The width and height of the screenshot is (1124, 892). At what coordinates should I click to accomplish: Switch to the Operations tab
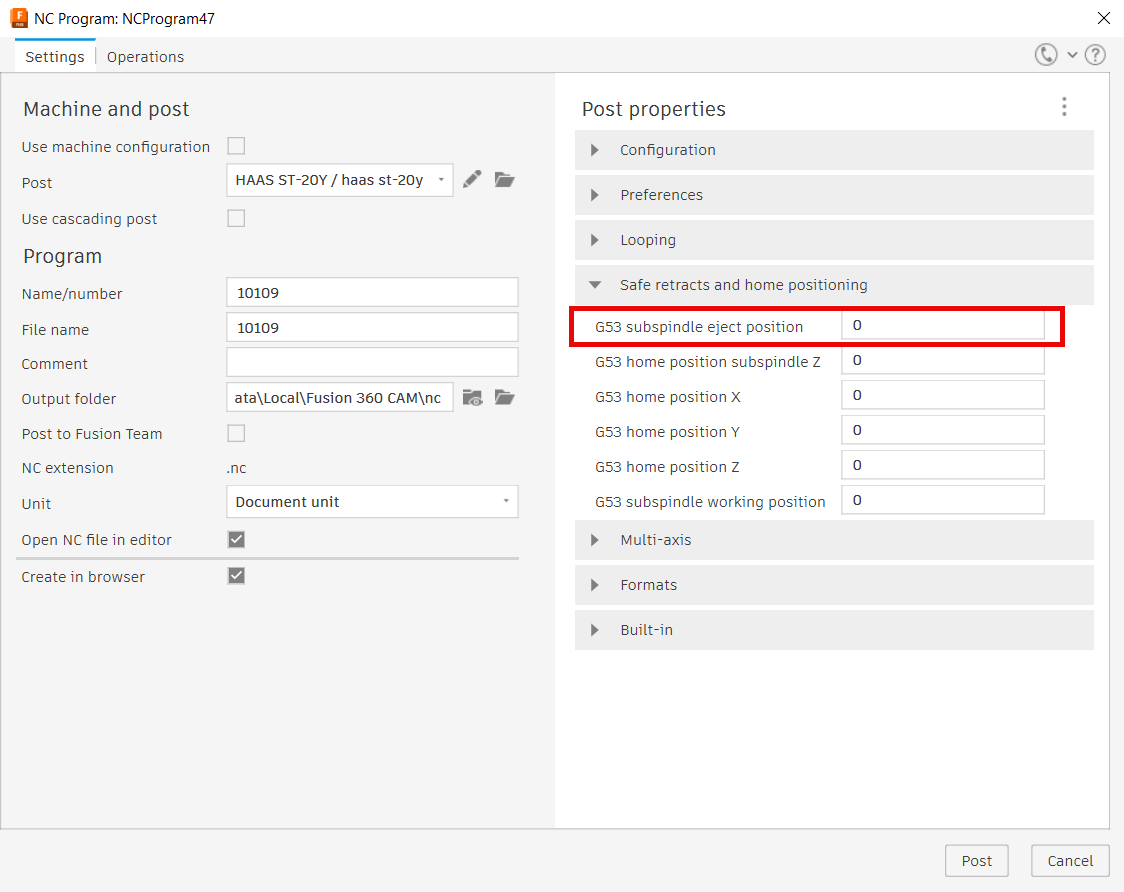pos(145,57)
